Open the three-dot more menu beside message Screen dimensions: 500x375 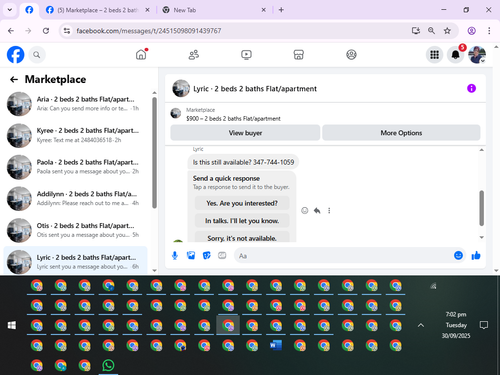pyautogui.click(x=329, y=210)
